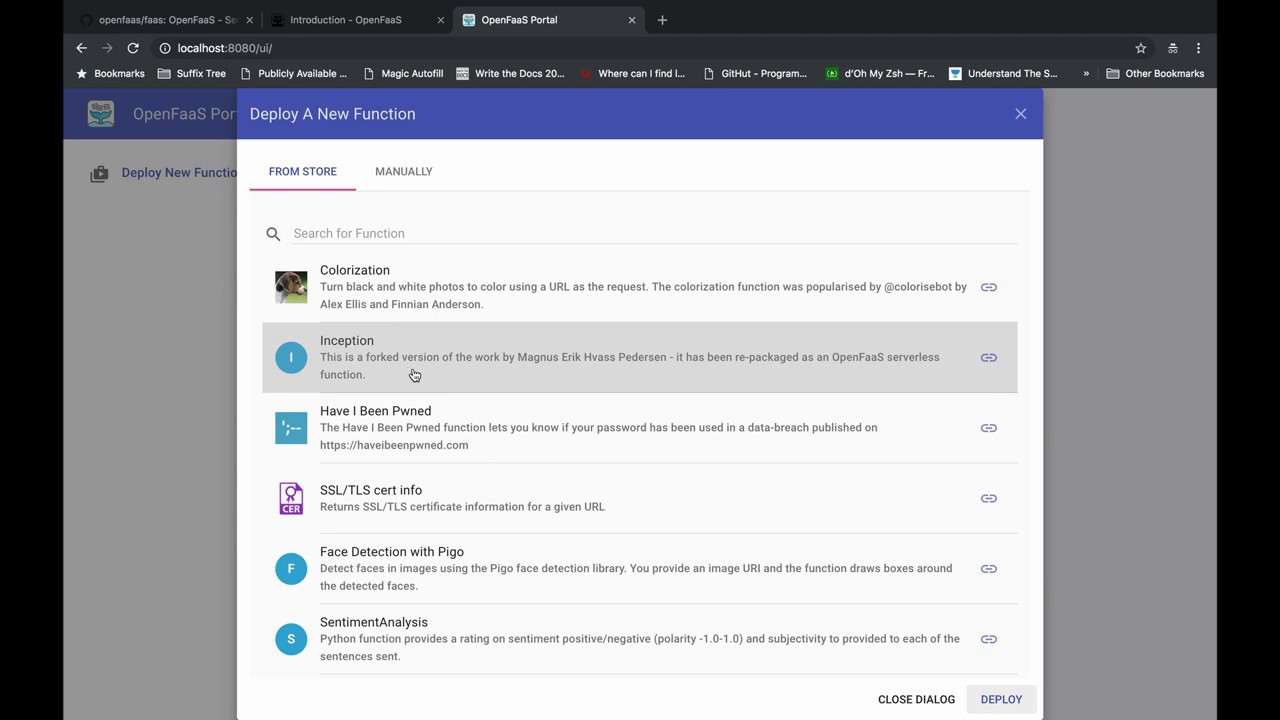View site information icon in address bar
Screen dimensions: 1280x720
point(165,48)
